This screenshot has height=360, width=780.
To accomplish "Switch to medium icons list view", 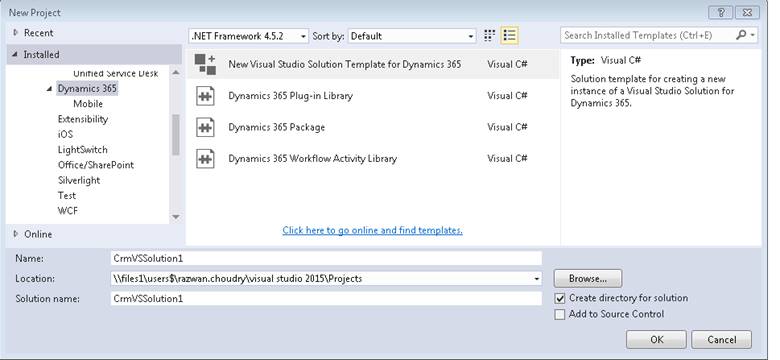I will tap(509, 35).
